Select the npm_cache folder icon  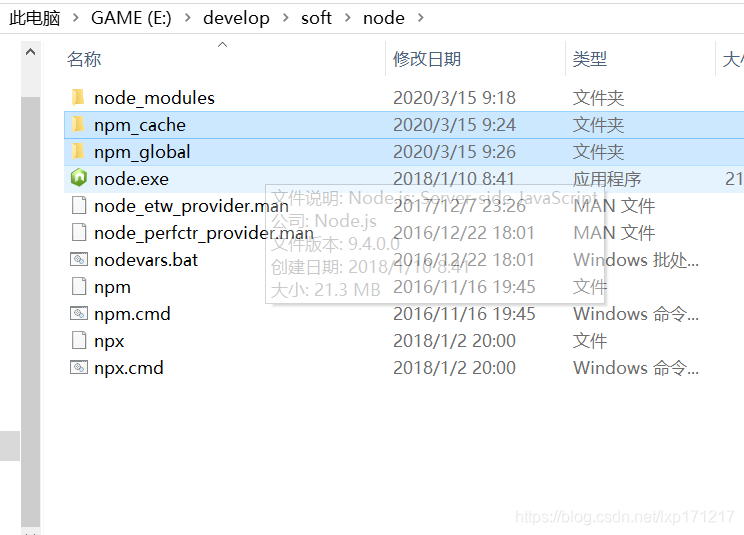[x=78, y=124]
